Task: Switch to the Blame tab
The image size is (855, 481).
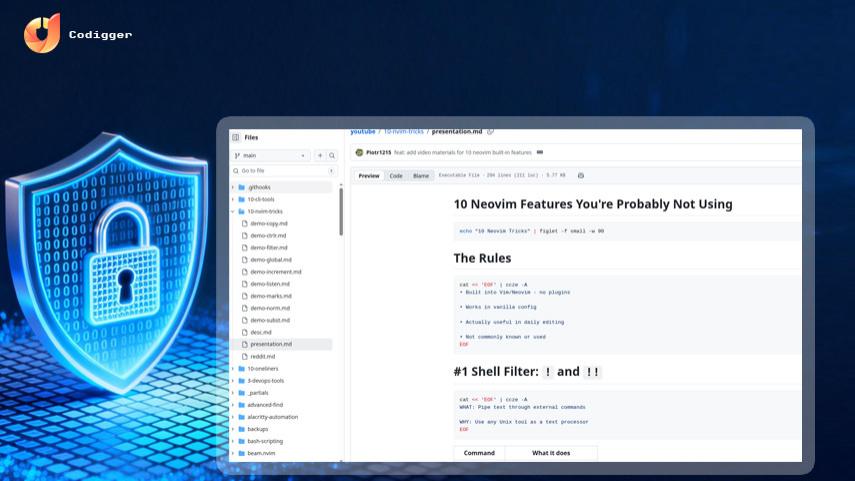Action: (x=421, y=176)
